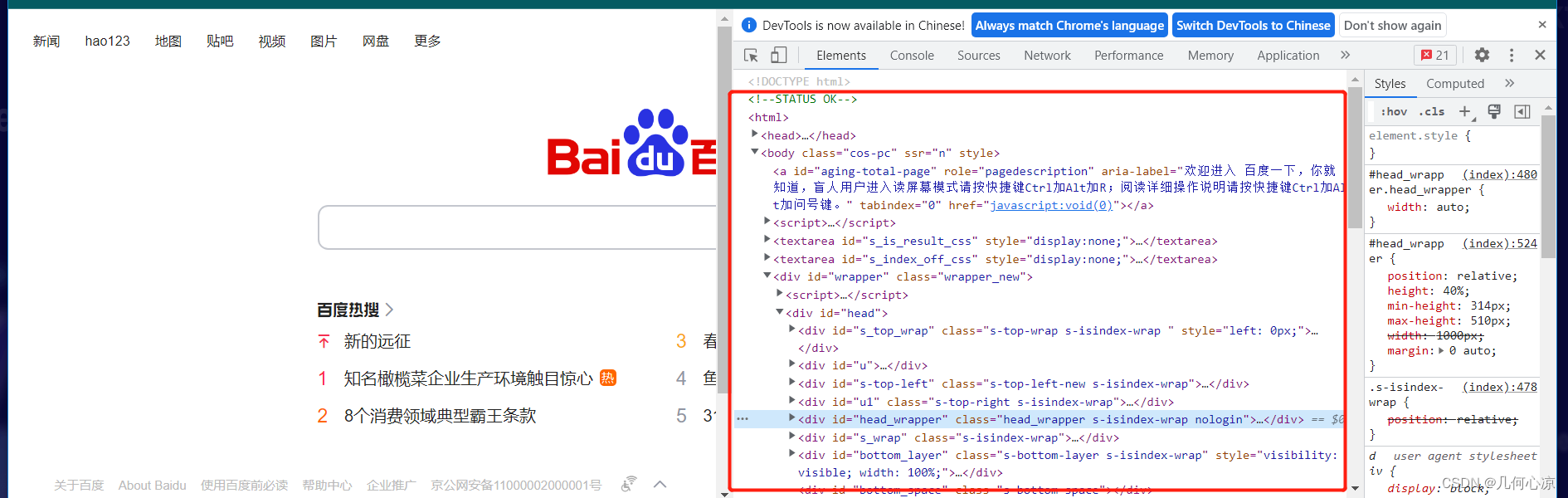Open (index):478 source link
The height and width of the screenshot is (498, 1568).
1499,387
